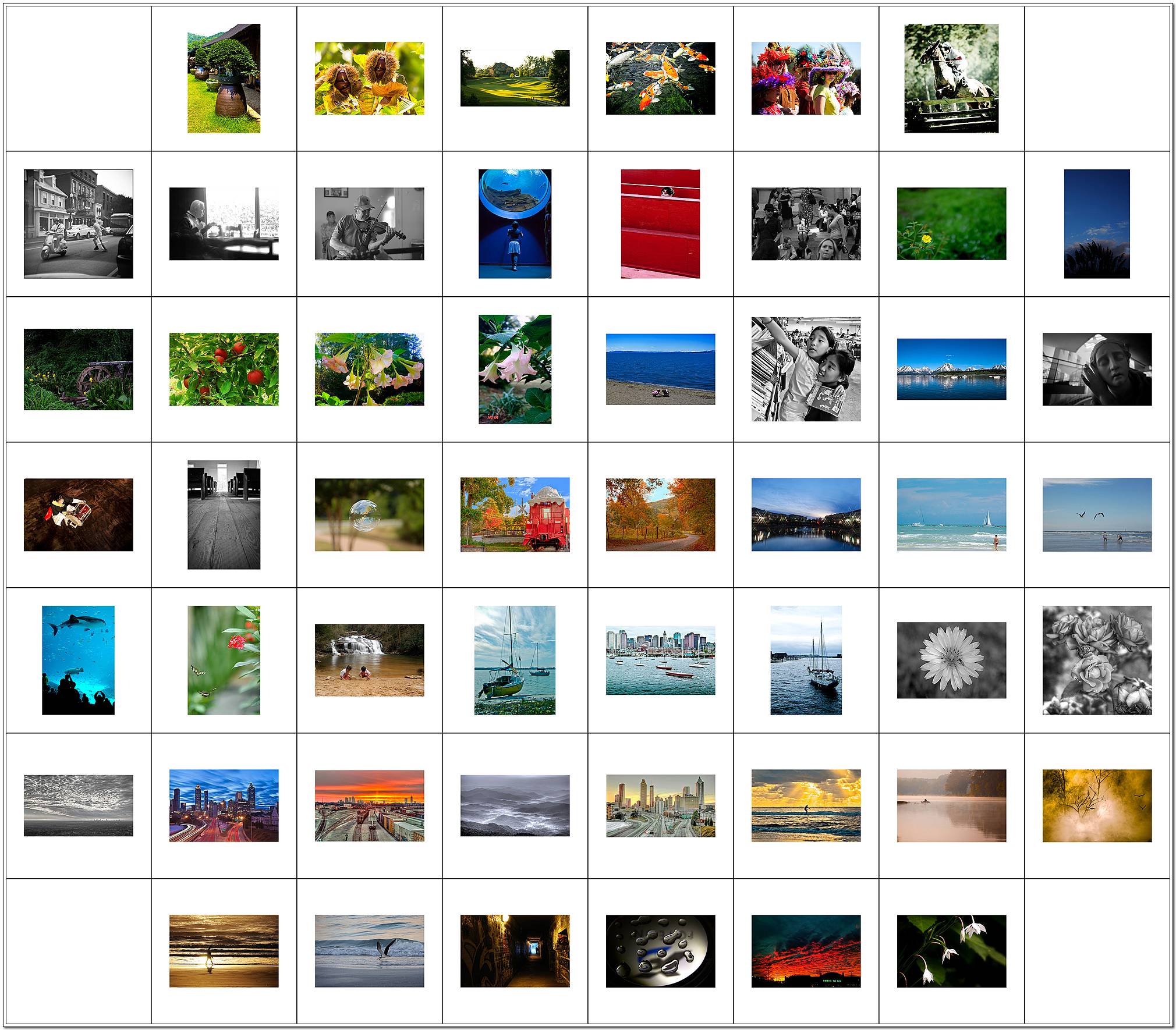Select the black-and-white daisy photo
The image size is (1176, 1030).
[951, 660]
